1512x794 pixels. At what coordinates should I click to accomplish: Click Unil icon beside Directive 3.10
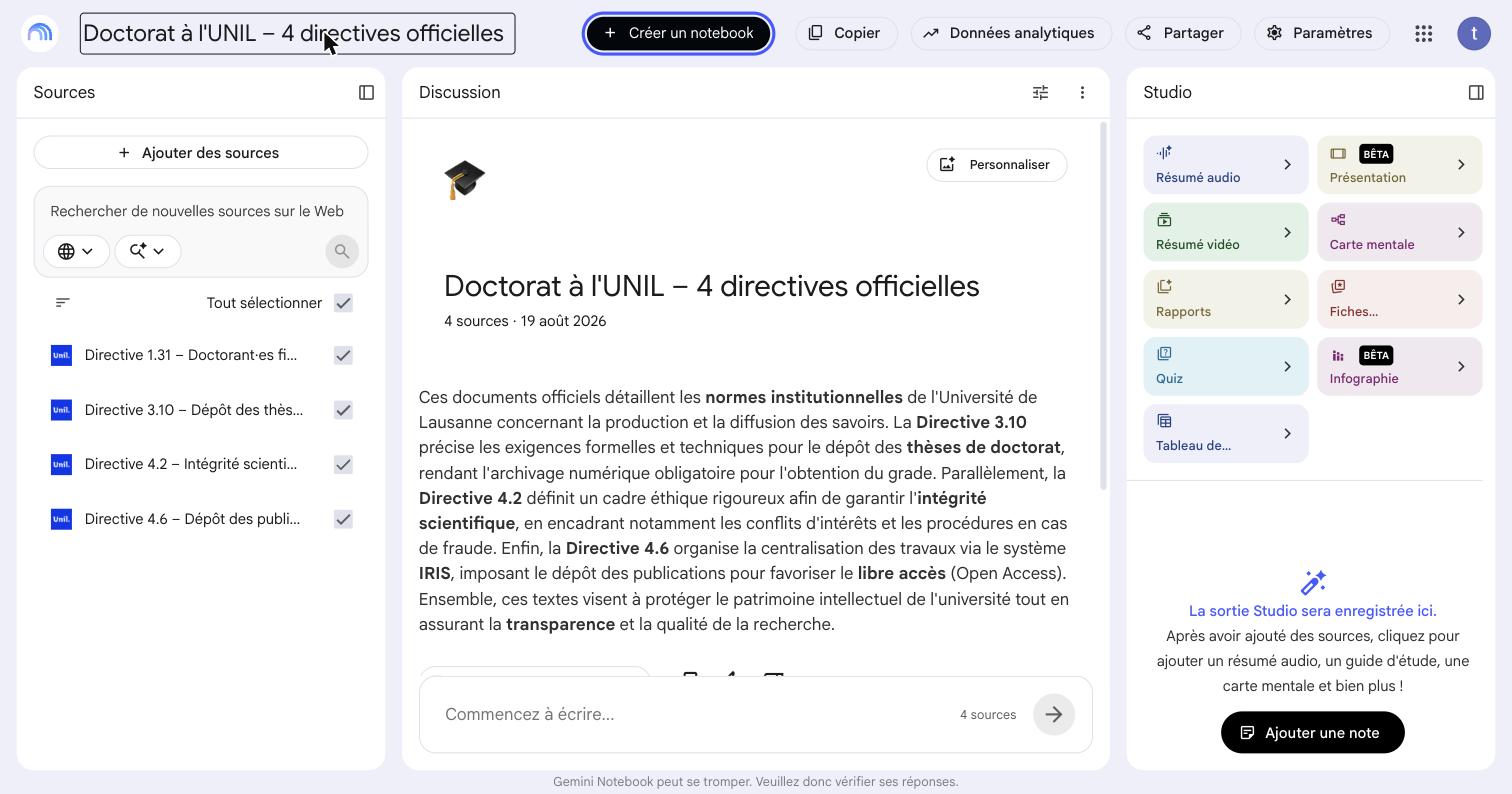pyautogui.click(x=61, y=410)
